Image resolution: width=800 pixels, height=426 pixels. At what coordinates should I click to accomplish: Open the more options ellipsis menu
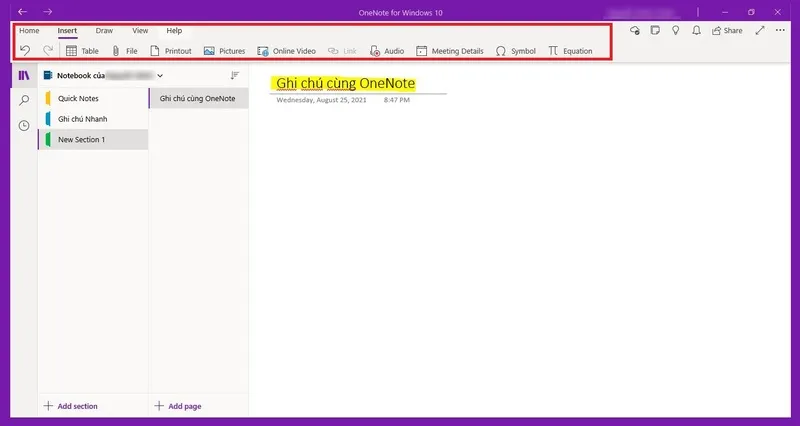click(x=780, y=31)
